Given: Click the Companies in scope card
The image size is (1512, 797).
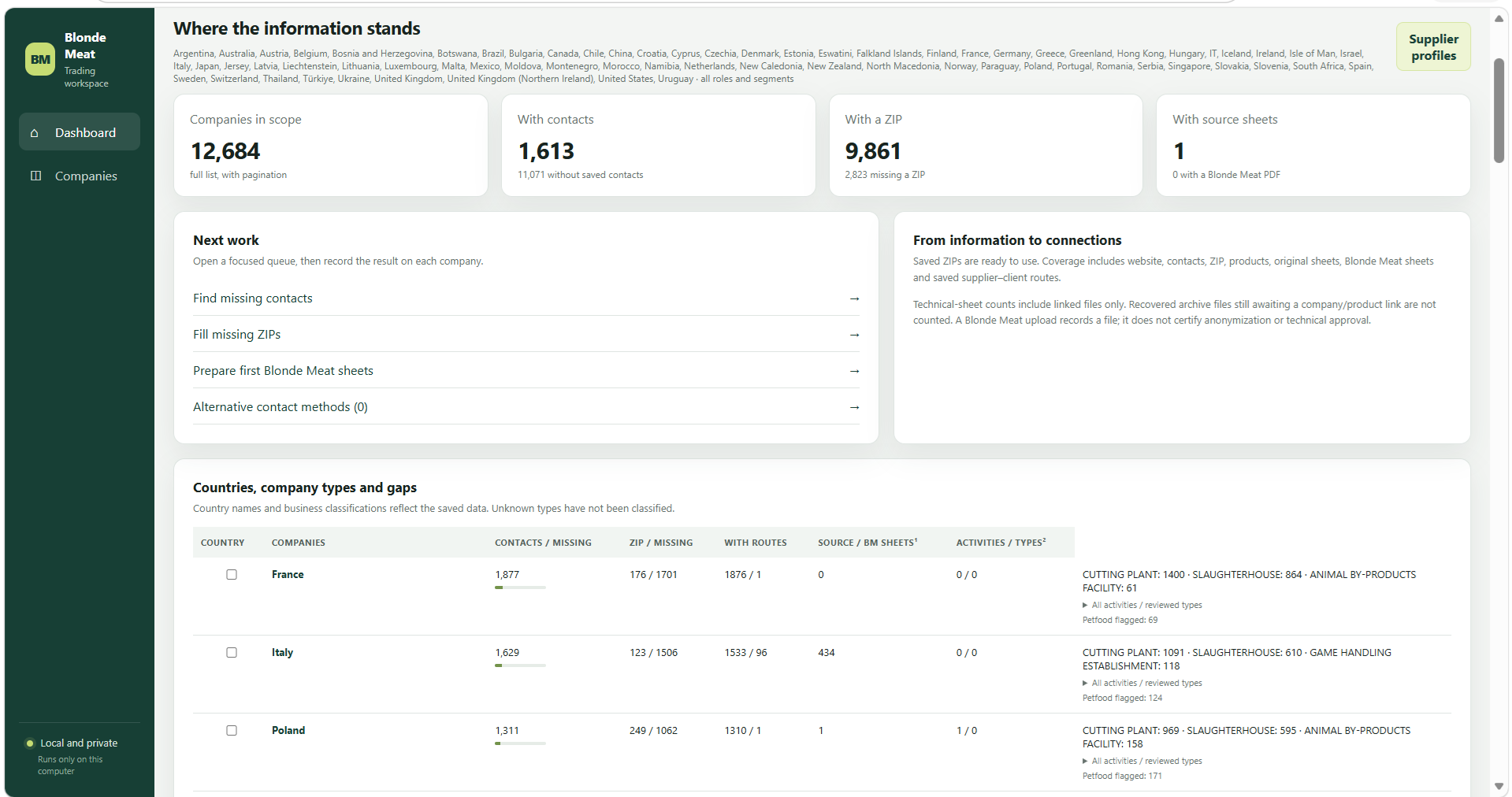Looking at the screenshot, I should [x=331, y=146].
